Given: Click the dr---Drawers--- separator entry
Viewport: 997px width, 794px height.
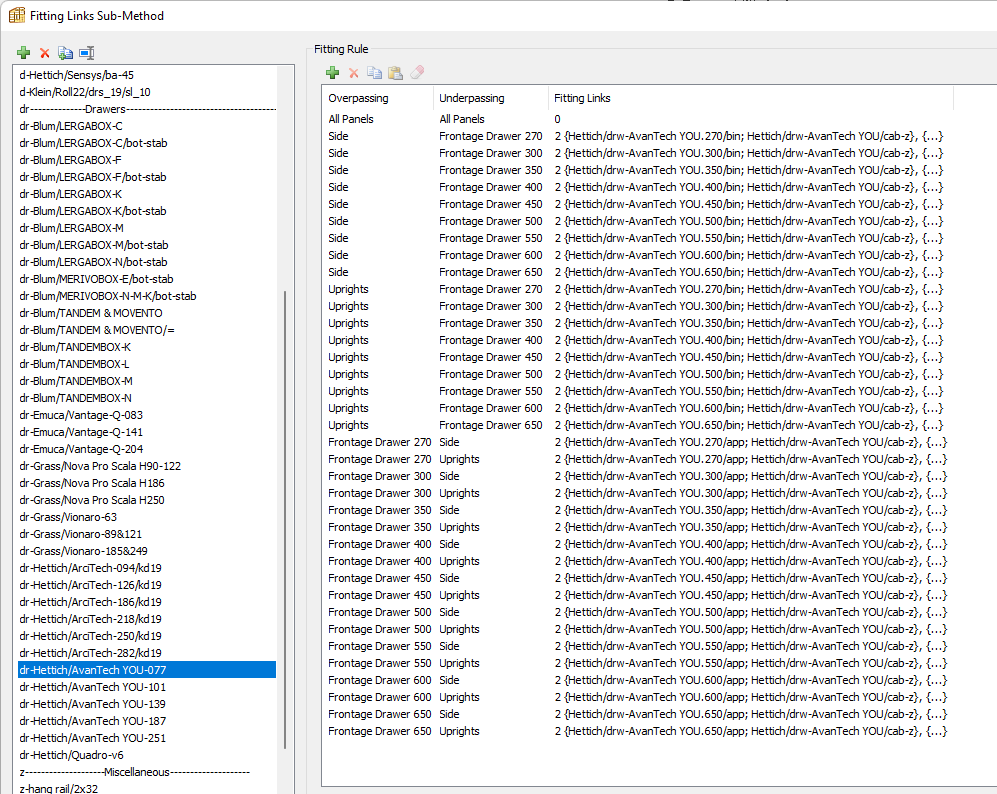Looking at the screenshot, I should pos(147,109).
